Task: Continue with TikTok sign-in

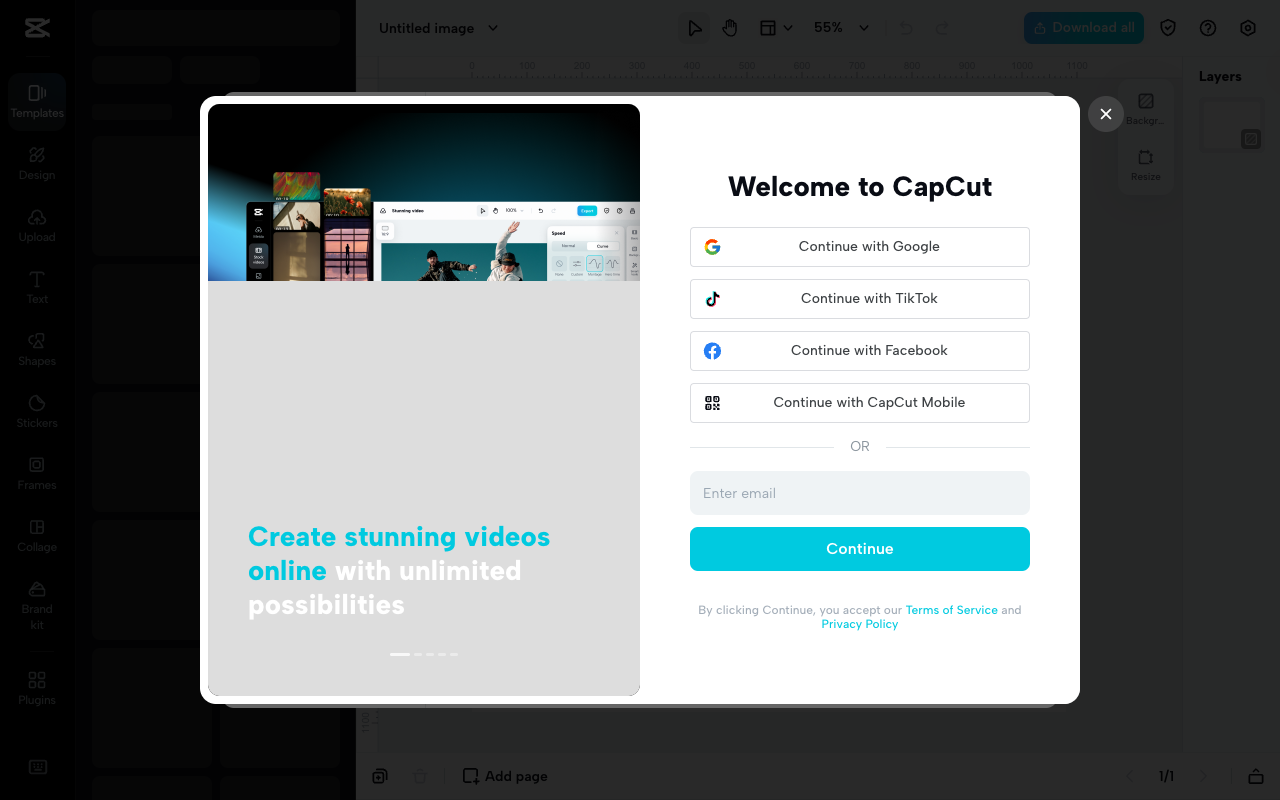Action: [860, 299]
